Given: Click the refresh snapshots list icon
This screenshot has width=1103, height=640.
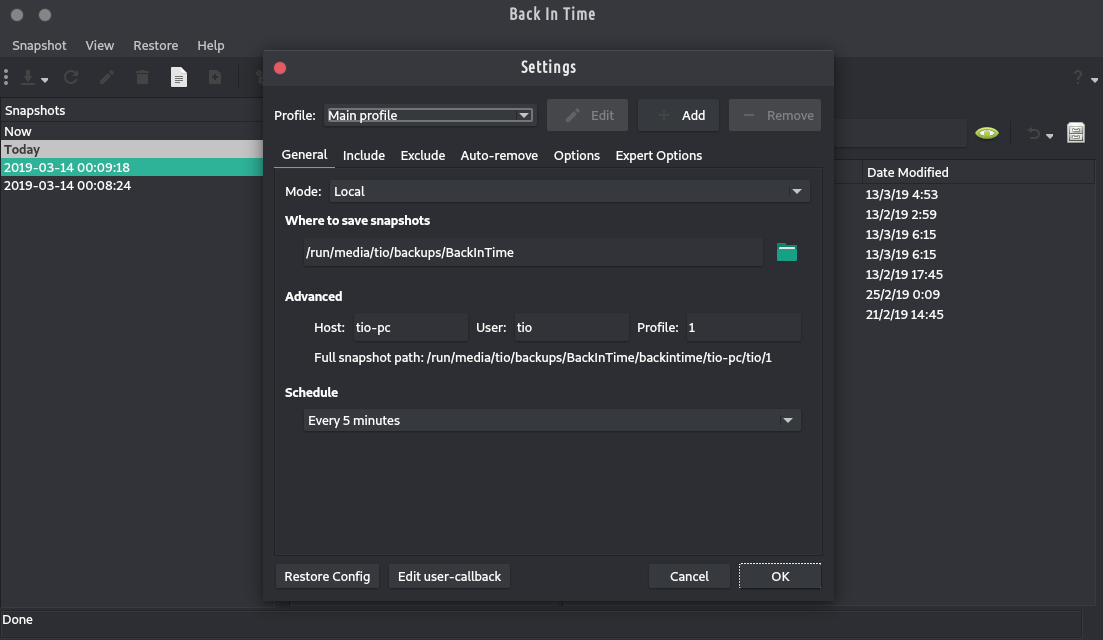Looking at the screenshot, I should tap(71, 77).
